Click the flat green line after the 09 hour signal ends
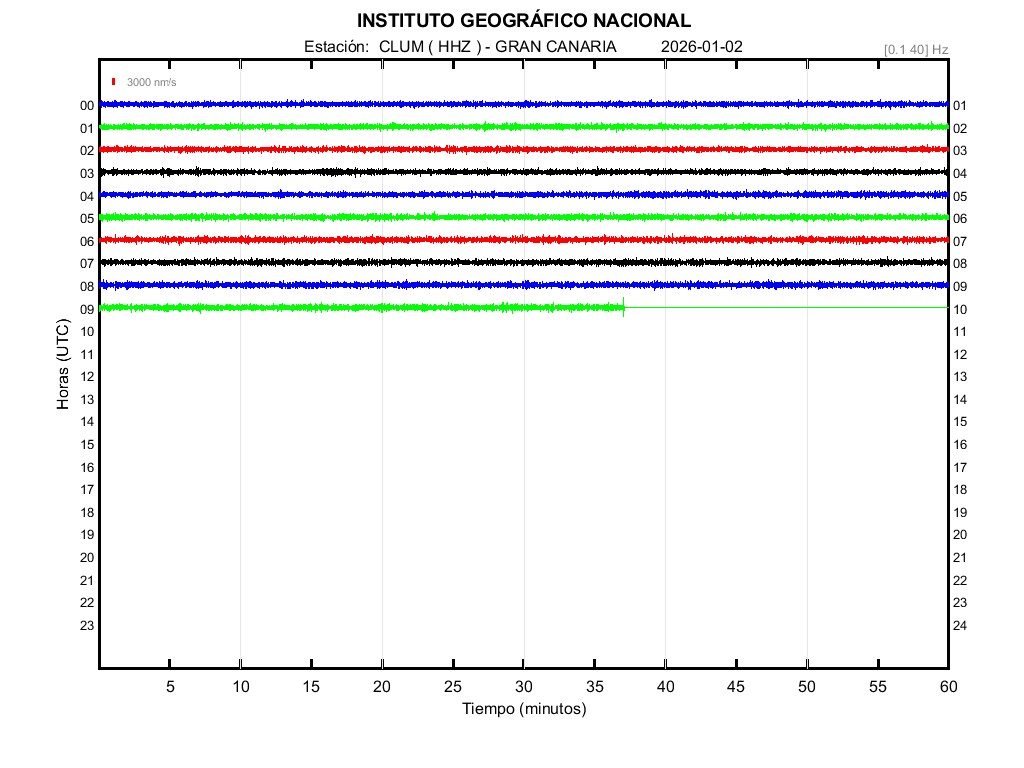The height and width of the screenshot is (768, 1024). pyautogui.click(x=785, y=307)
